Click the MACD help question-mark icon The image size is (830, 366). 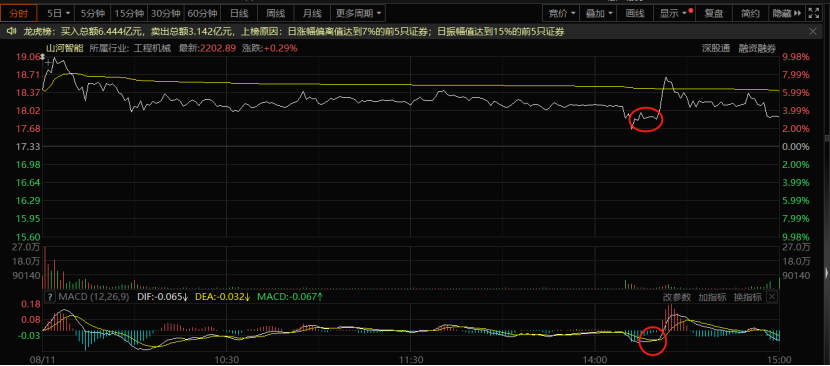tap(50, 297)
